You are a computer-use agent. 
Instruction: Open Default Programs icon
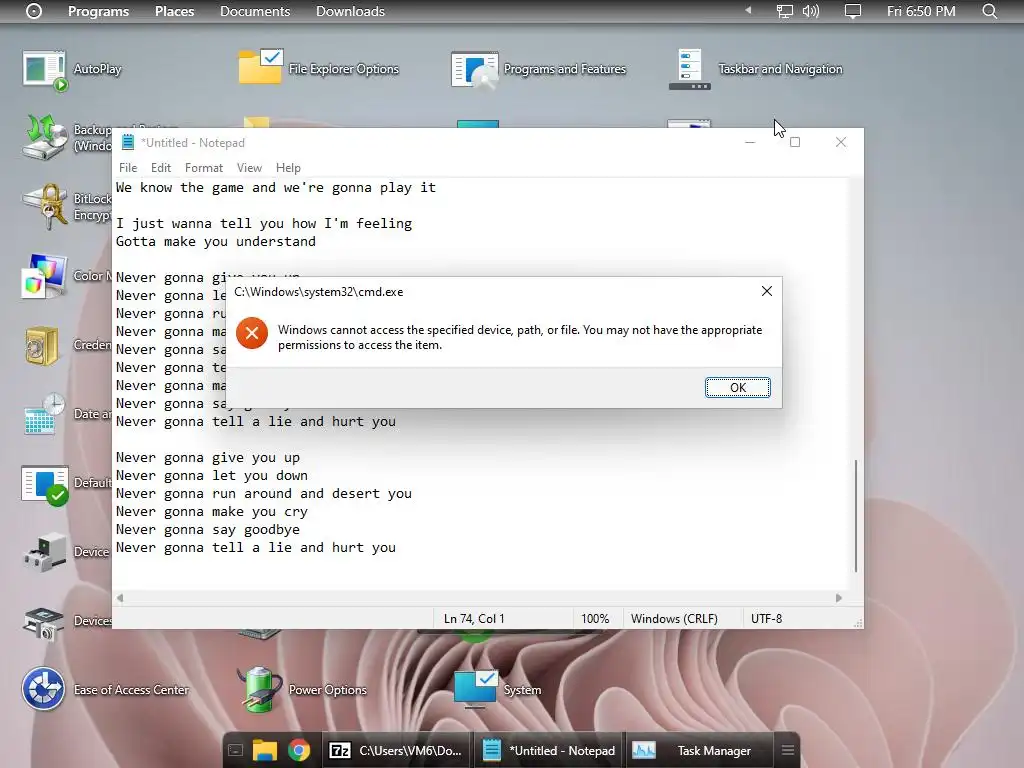pos(44,485)
